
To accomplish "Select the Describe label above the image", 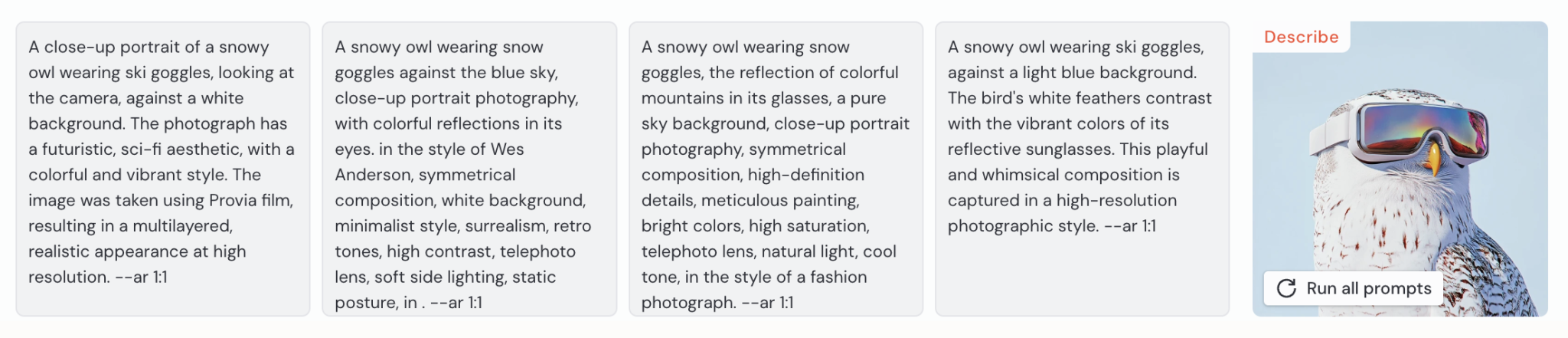I will [x=1301, y=37].
